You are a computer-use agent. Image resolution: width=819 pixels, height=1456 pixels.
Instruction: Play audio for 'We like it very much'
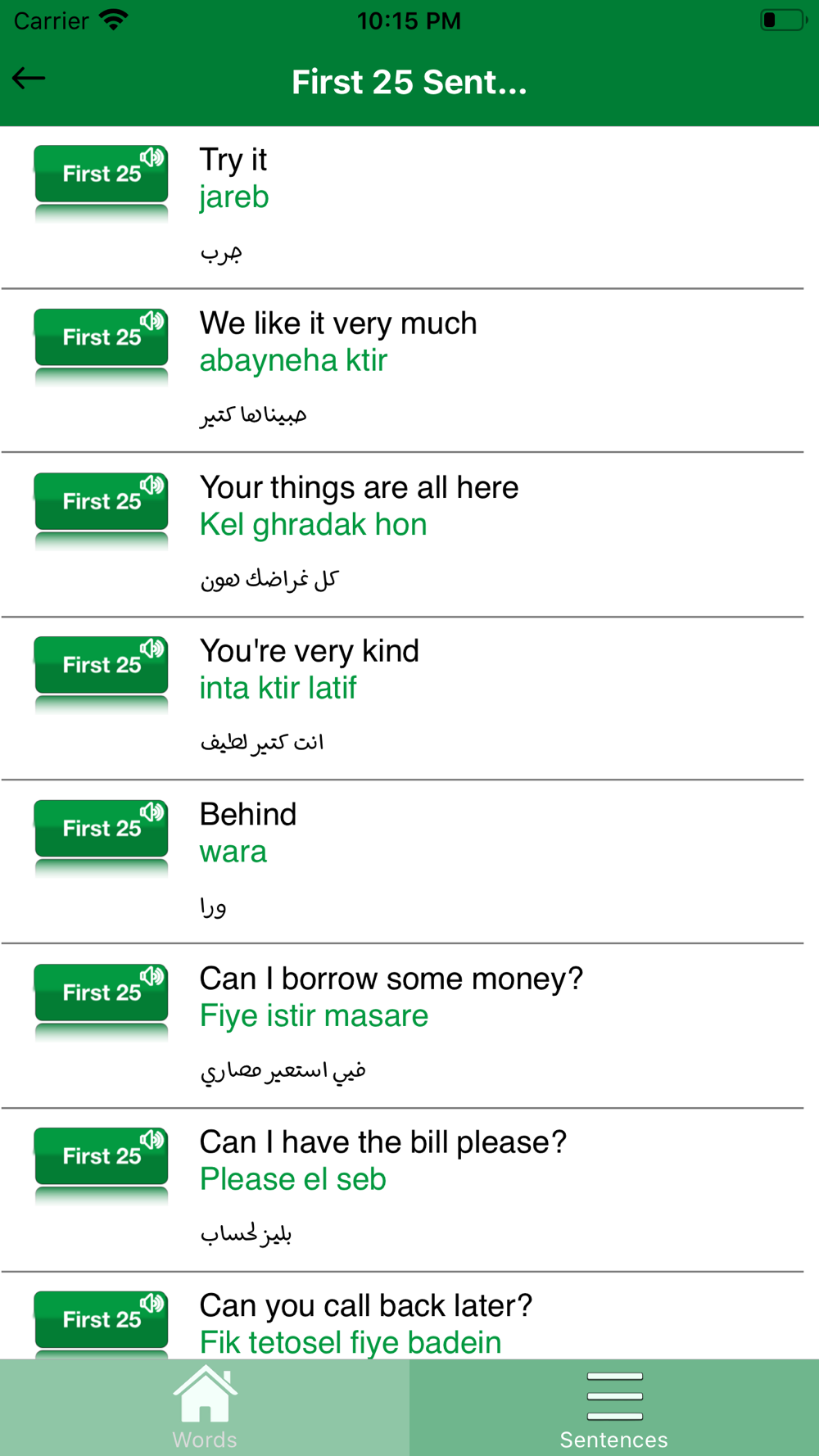point(102,337)
